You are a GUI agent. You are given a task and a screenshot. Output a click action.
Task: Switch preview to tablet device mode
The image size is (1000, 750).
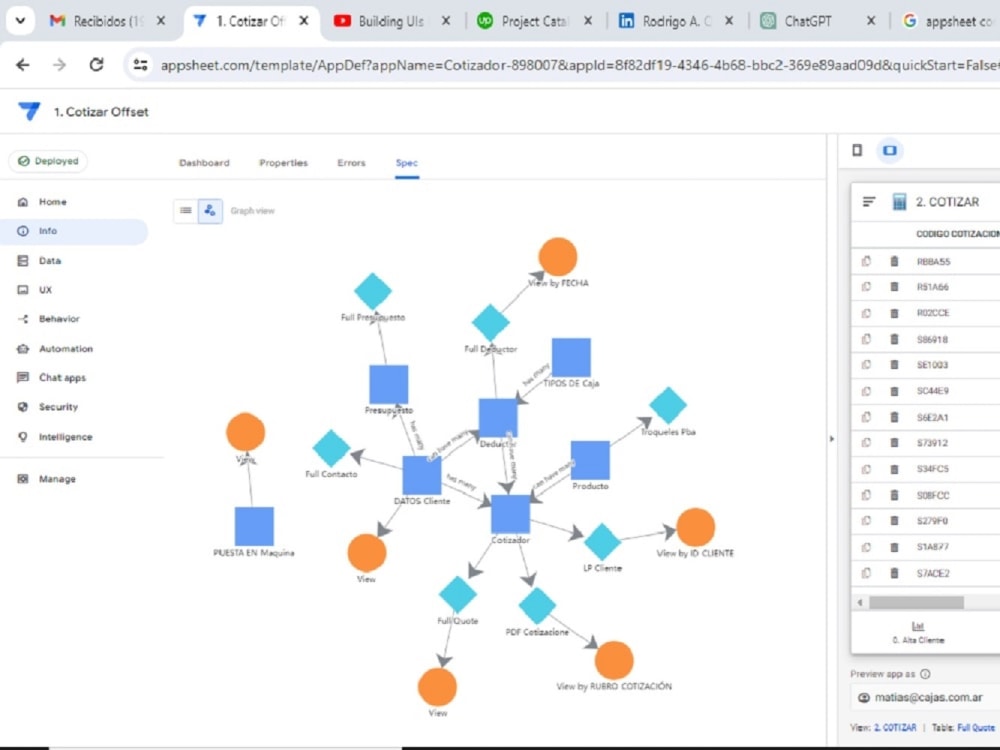point(889,150)
